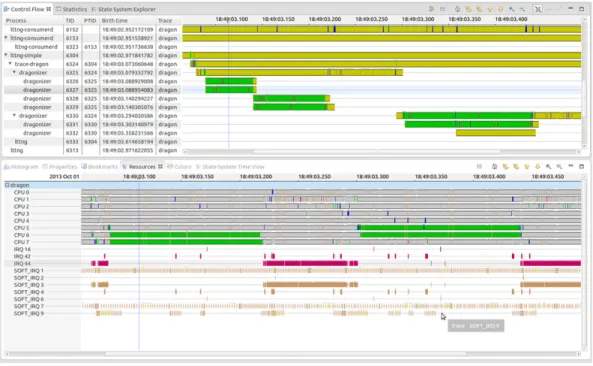The image size is (593, 366).
Task: Collapse the lttng-simple tree node
Action: tap(6, 55)
